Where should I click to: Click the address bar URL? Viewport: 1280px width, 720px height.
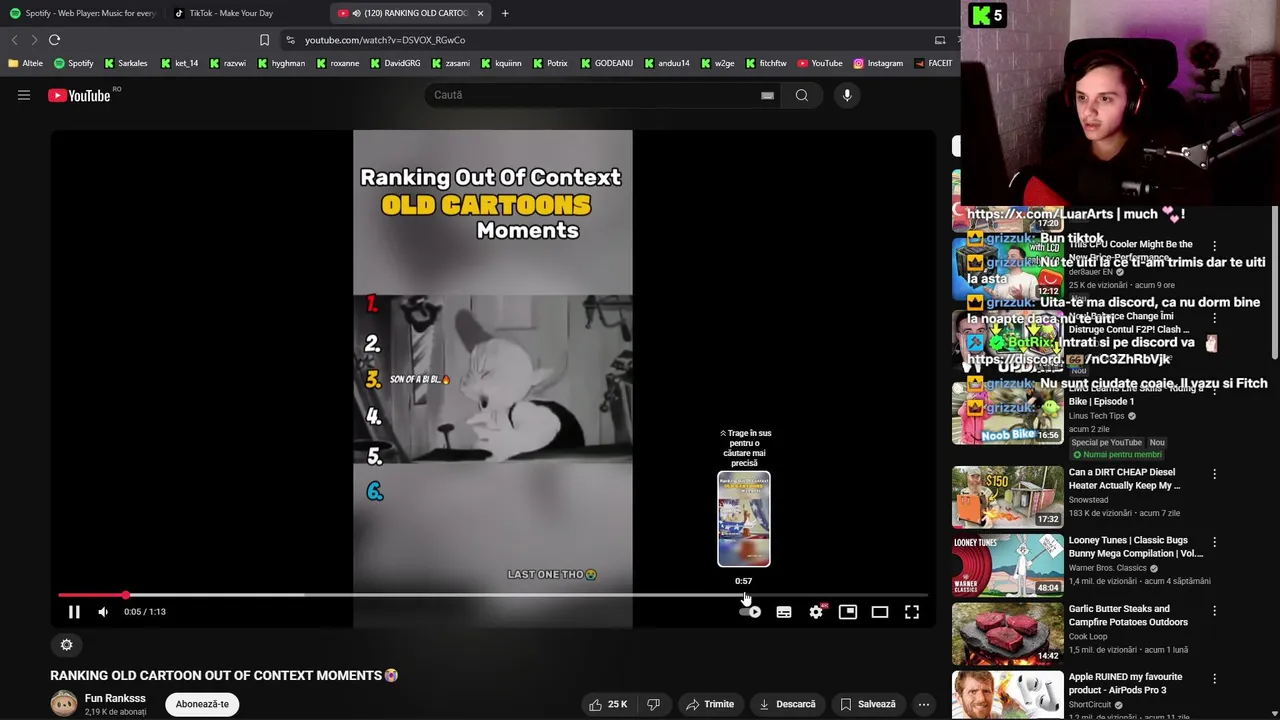(385, 40)
